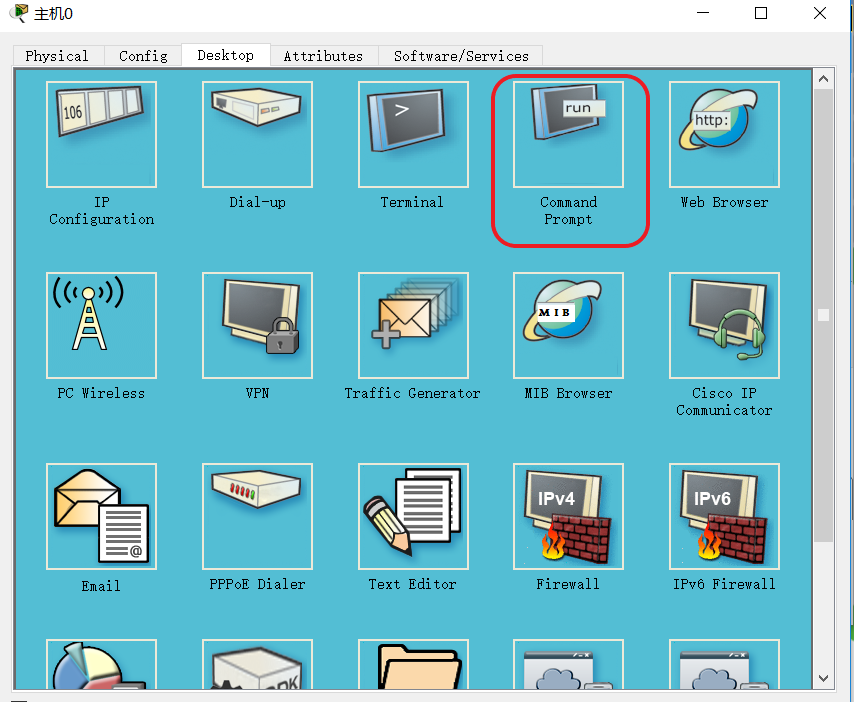854x702 pixels.
Task: Open the PC Wireless tool
Action: 101,325
